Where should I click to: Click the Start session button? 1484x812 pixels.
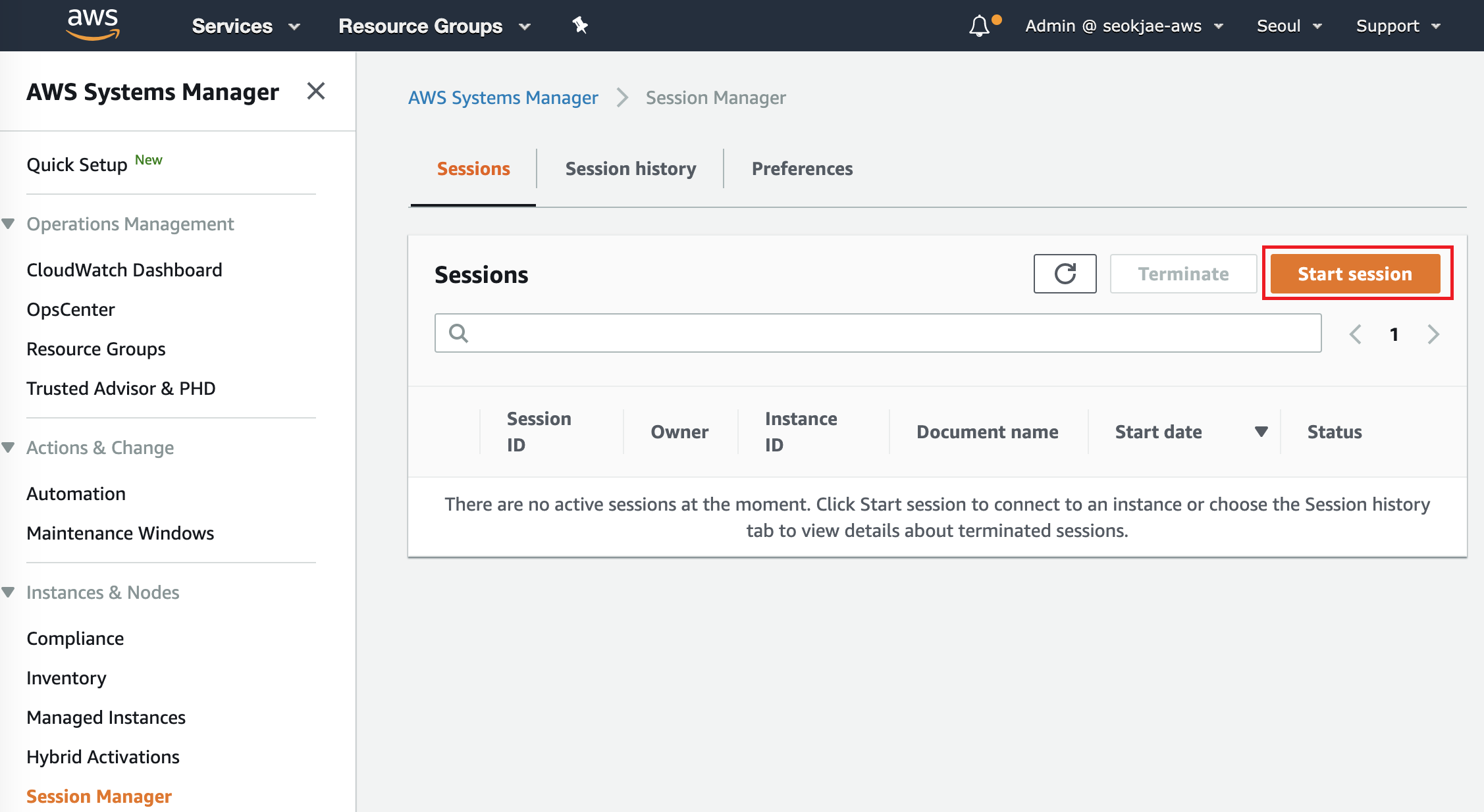click(1355, 274)
